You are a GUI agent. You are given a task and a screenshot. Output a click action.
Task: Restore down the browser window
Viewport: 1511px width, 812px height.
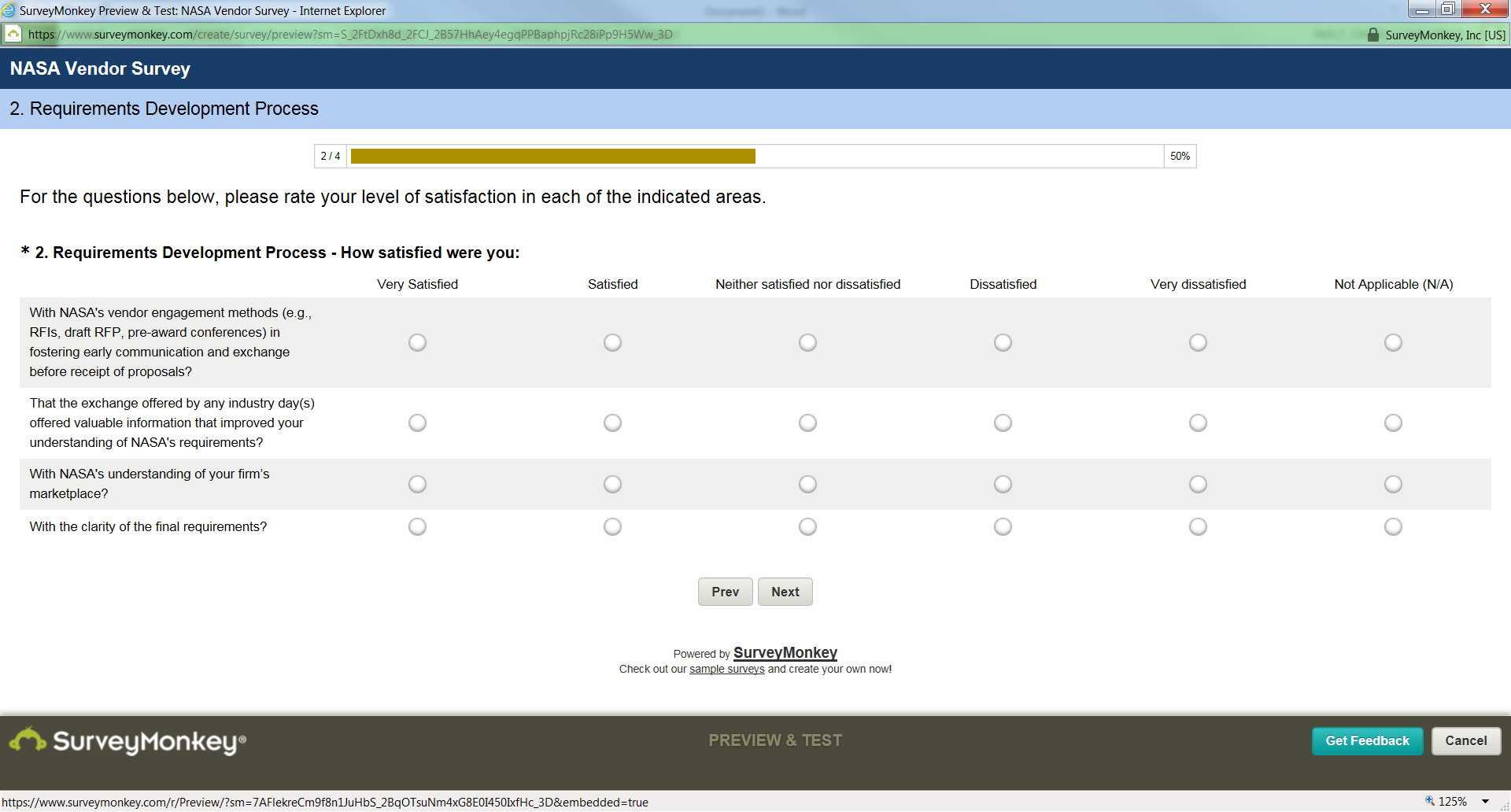[1447, 9]
